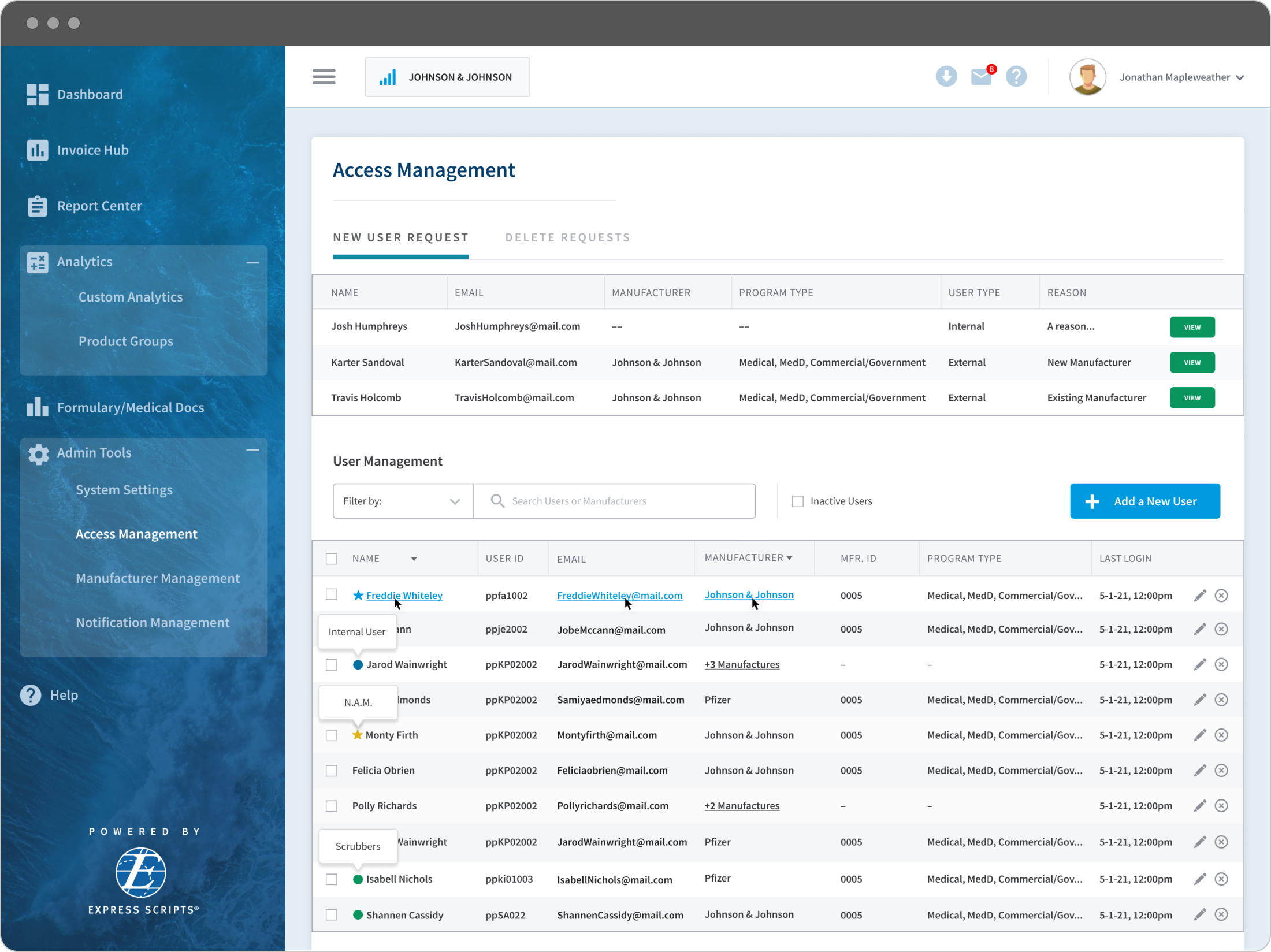The image size is (1271, 952).
Task: Delete Shannen Cassidy with circle X icon
Action: tap(1221, 915)
